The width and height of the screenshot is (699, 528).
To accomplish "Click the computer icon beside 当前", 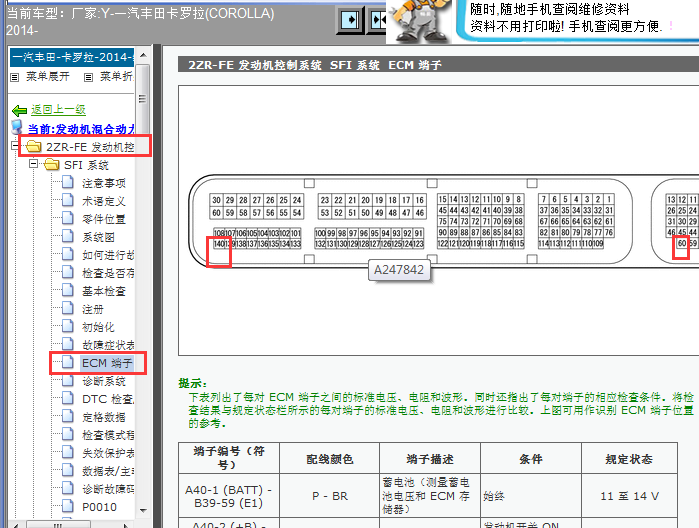I will pos(17,127).
